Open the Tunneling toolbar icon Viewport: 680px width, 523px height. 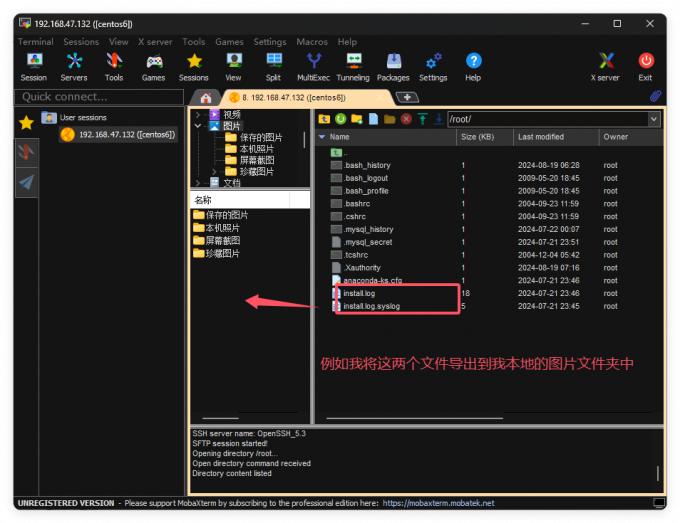353,67
